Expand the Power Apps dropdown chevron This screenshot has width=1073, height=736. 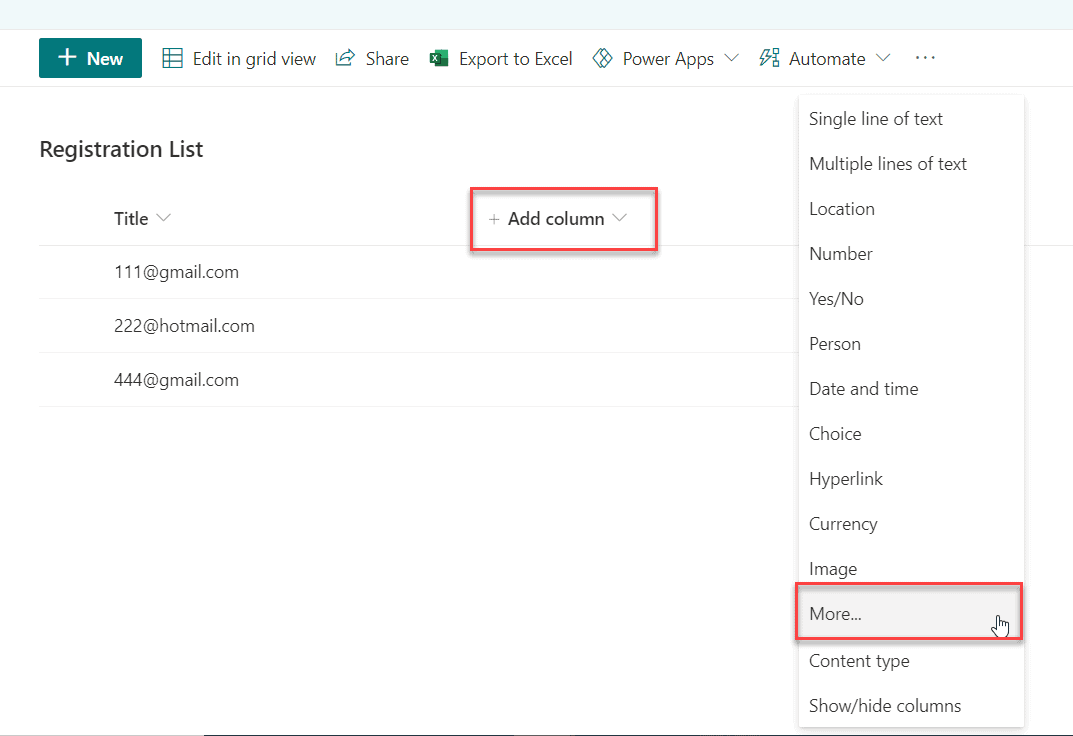click(x=733, y=58)
